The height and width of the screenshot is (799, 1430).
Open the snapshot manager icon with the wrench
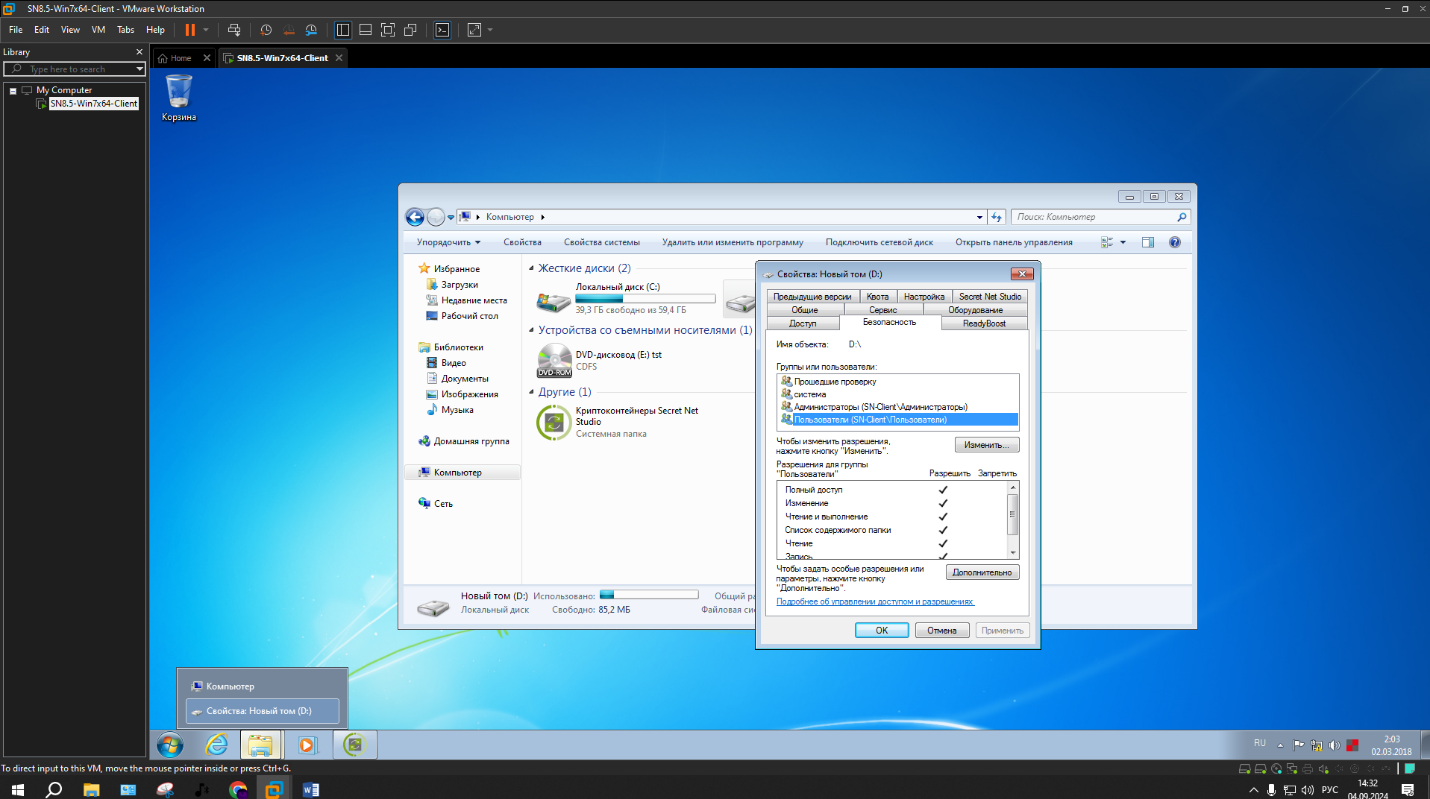(x=311, y=30)
